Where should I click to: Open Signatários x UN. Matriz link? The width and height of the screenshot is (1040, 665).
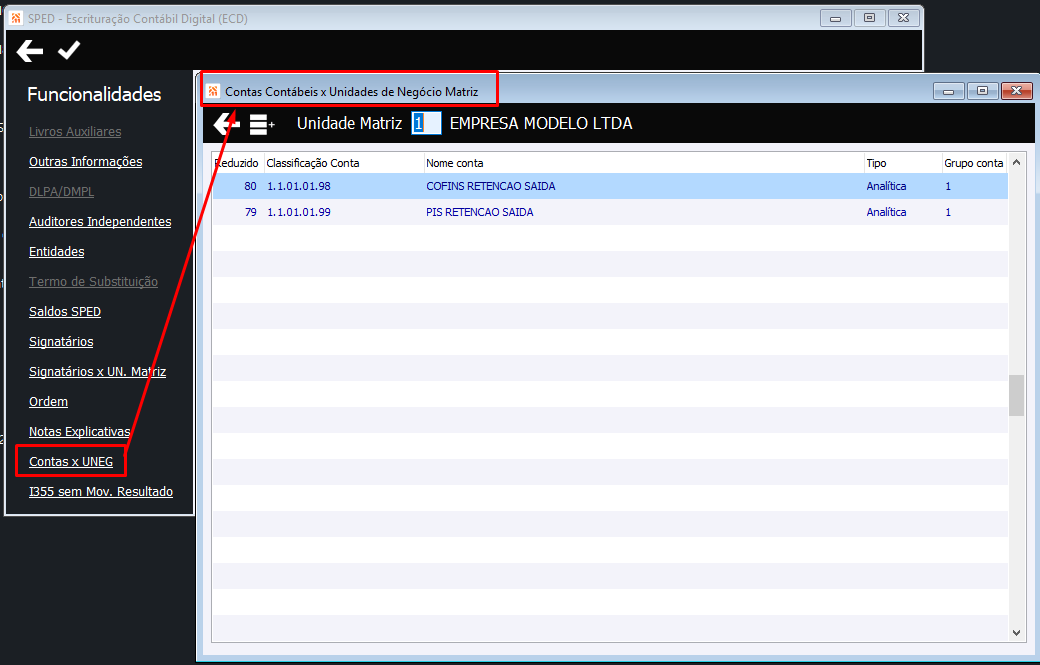point(98,371)
